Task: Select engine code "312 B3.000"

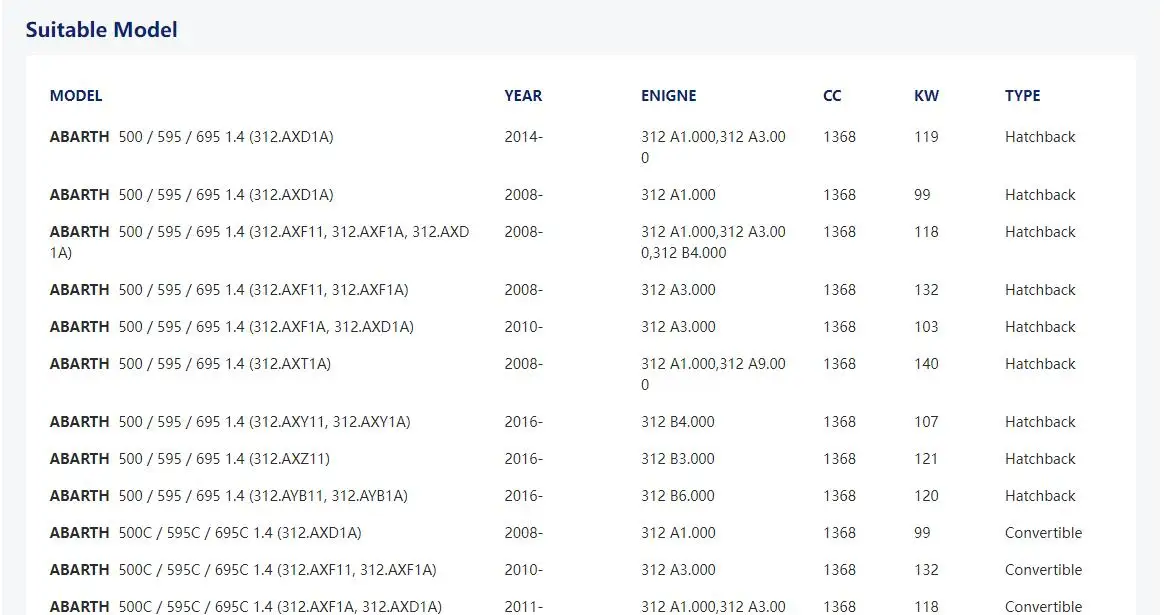Action: click(678, 459)
